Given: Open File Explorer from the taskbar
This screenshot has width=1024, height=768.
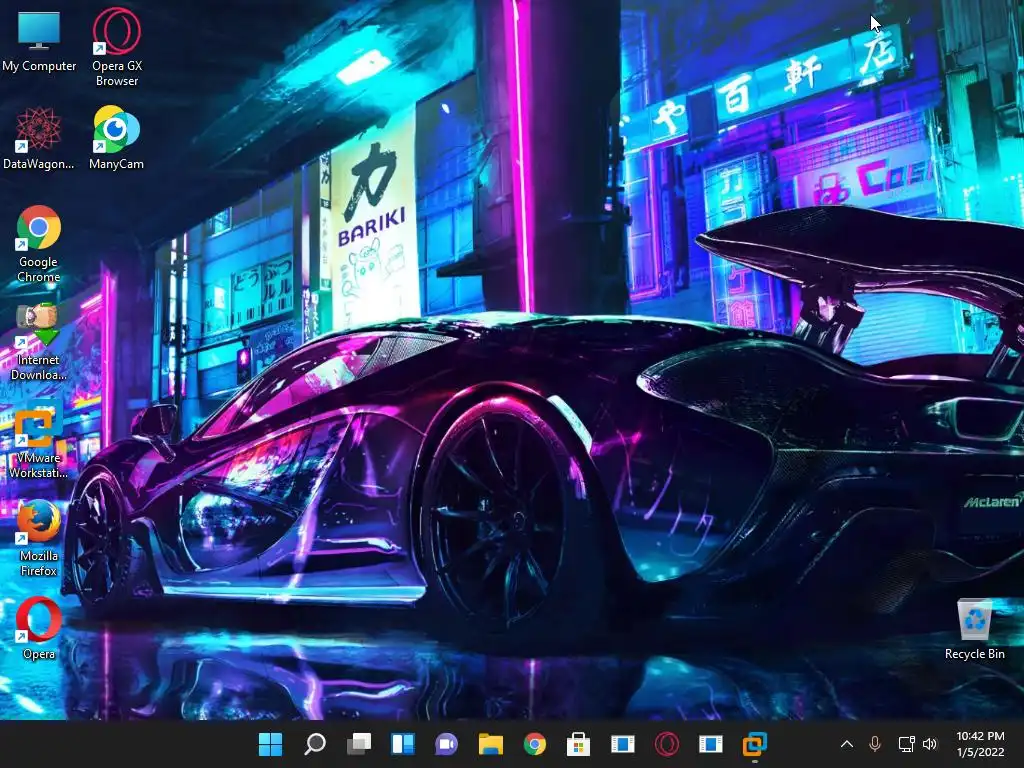Looking at the screenshot, I should pyautogui.click(x=490, y=744).
